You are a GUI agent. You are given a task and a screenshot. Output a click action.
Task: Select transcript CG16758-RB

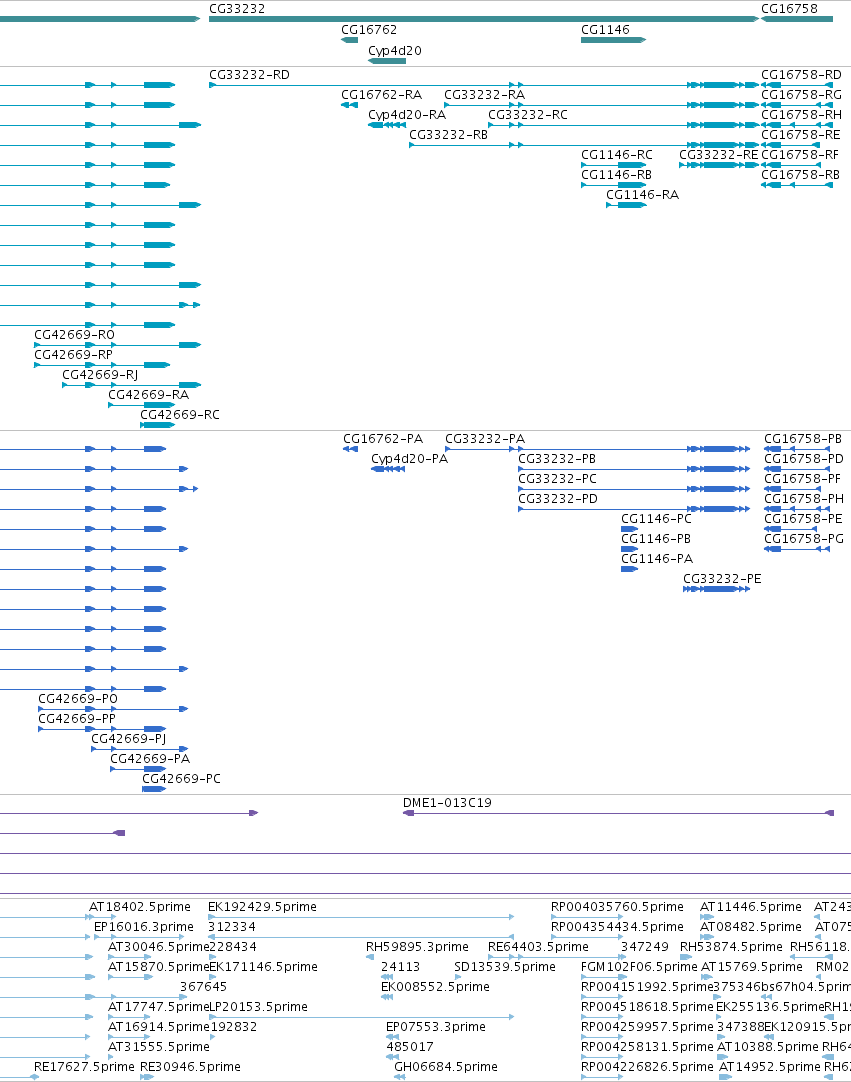pyautogui.click(x=801, y=175)
